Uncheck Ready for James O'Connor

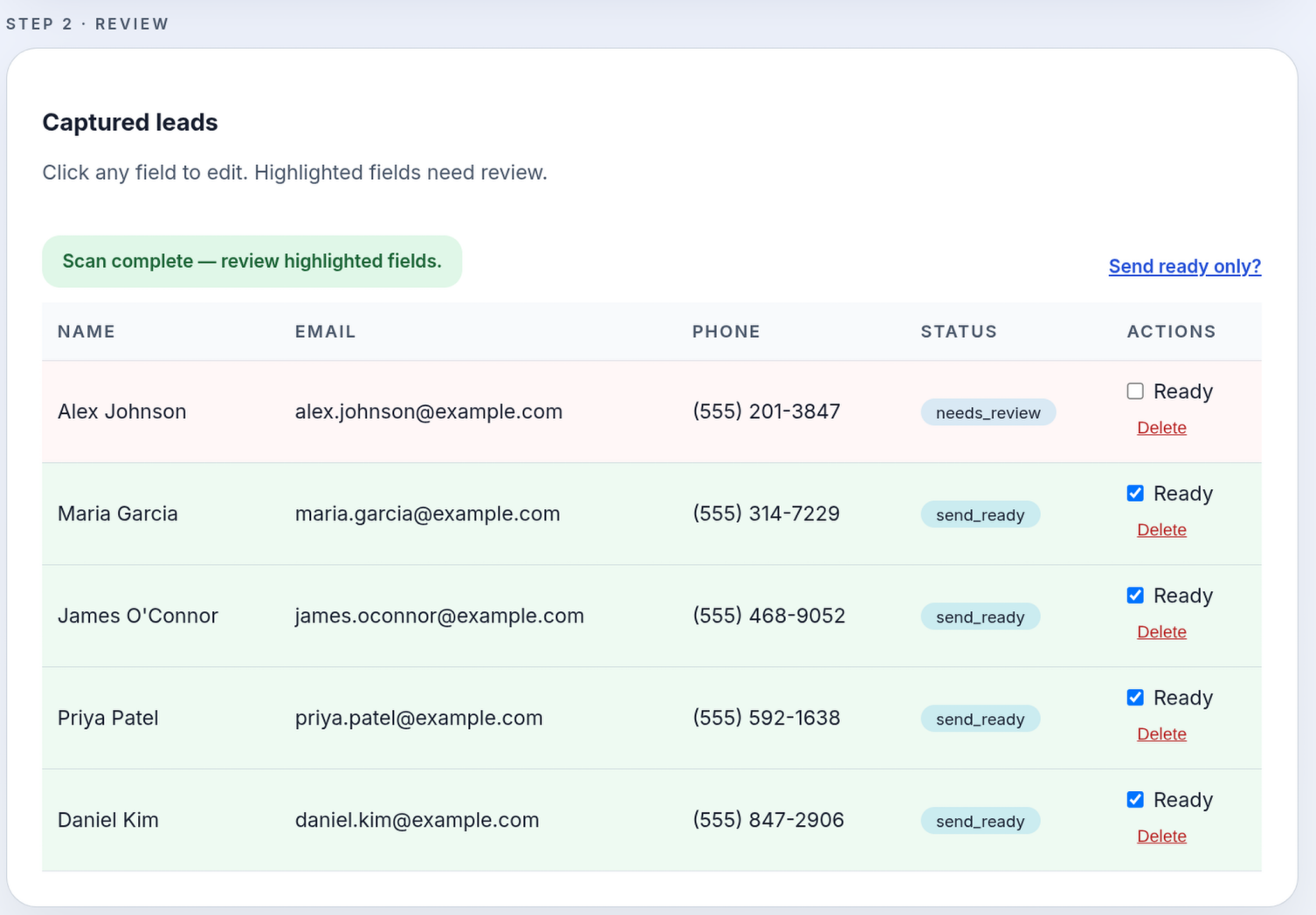coord(1134,595)
